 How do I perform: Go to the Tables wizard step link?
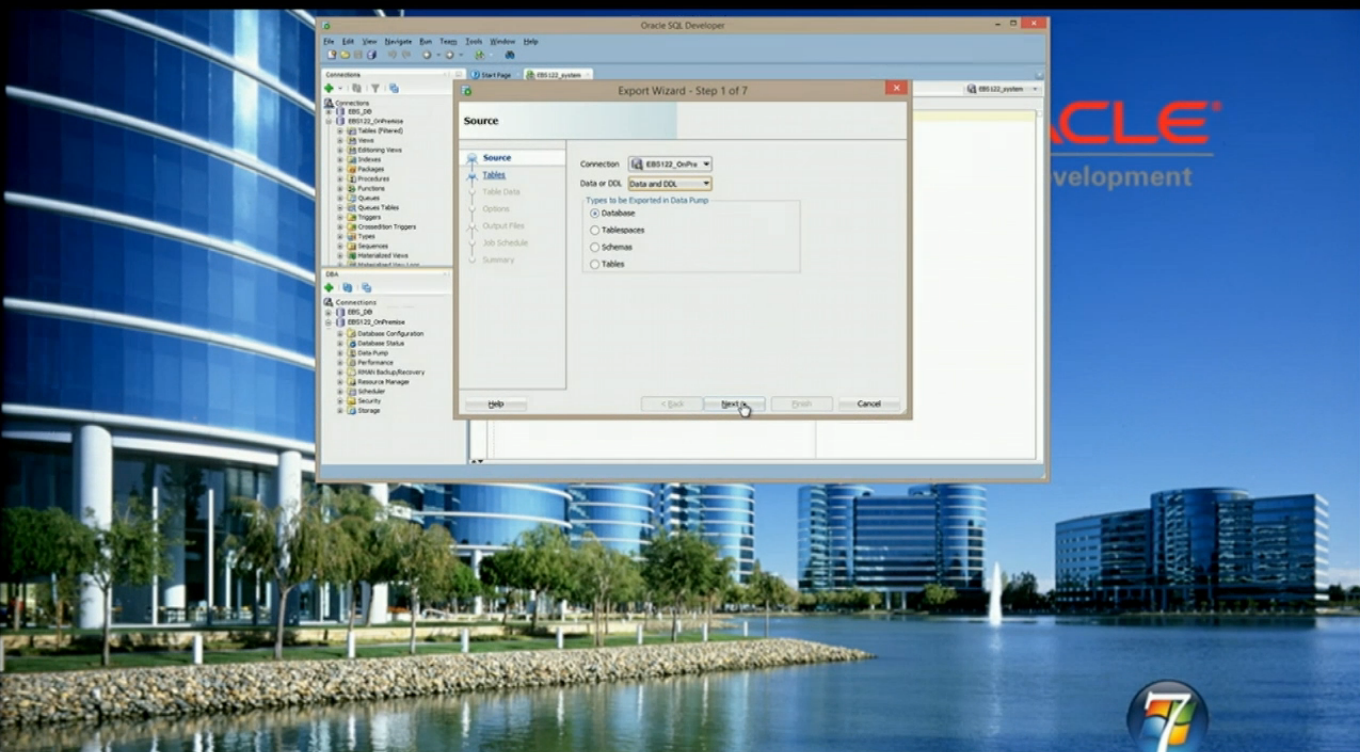coord(494,175)
